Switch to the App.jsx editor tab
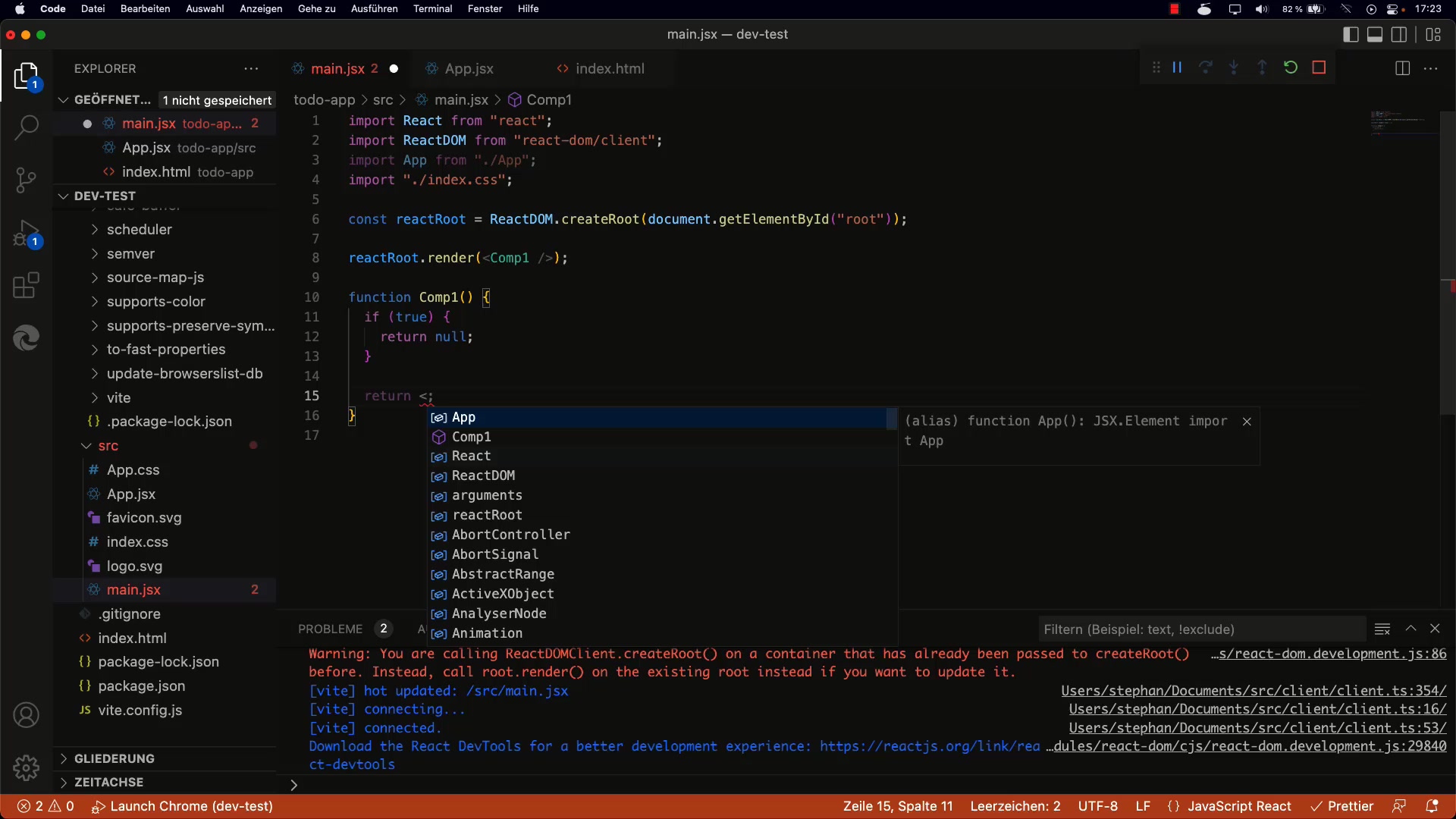The width and height of the screenshot is (1456, 819). (x=468, y=69)
